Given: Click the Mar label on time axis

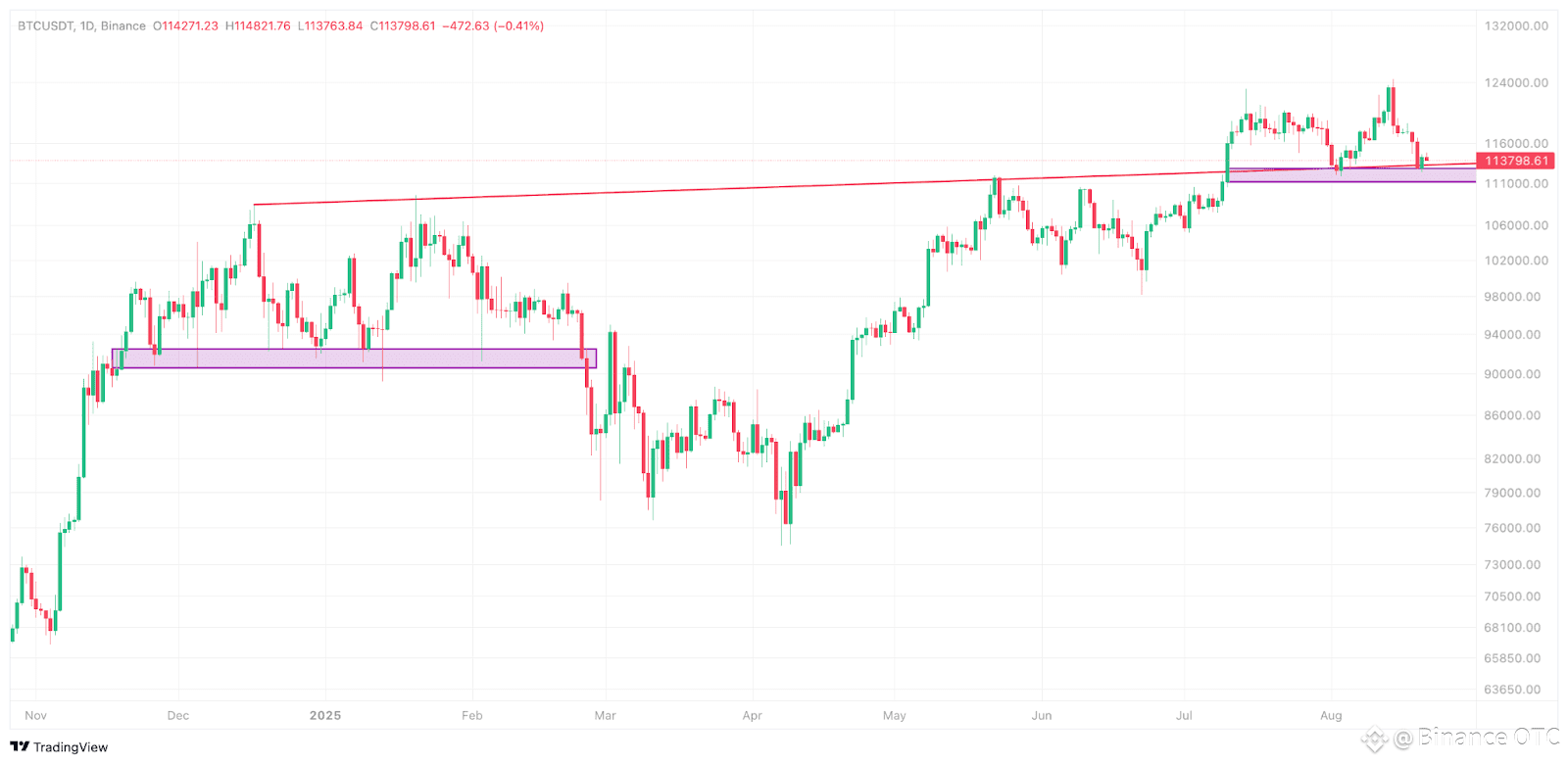Looking at the screenshot, I should point(605,715).
